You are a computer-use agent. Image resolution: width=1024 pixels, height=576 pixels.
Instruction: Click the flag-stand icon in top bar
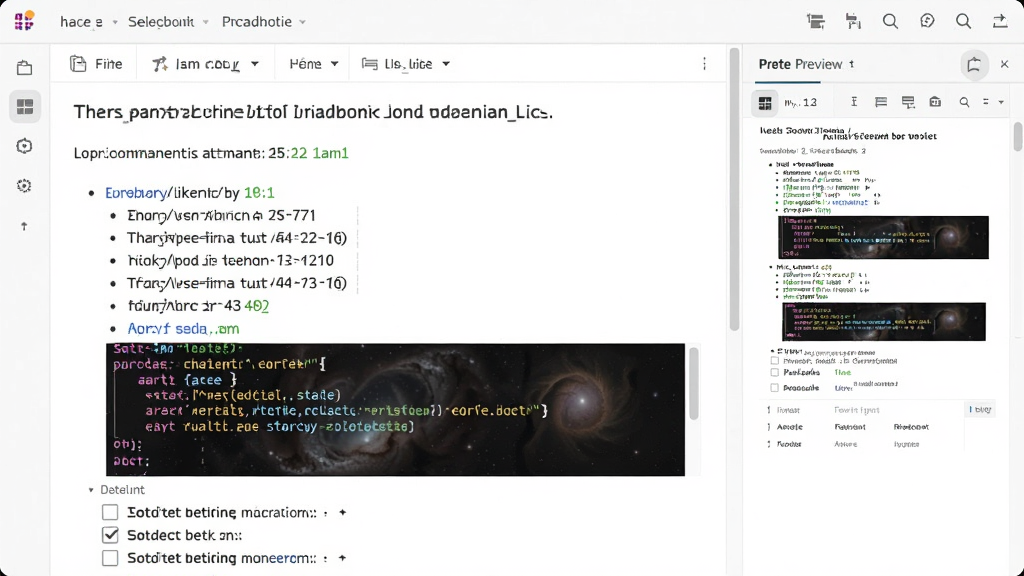tap(853, 22)
